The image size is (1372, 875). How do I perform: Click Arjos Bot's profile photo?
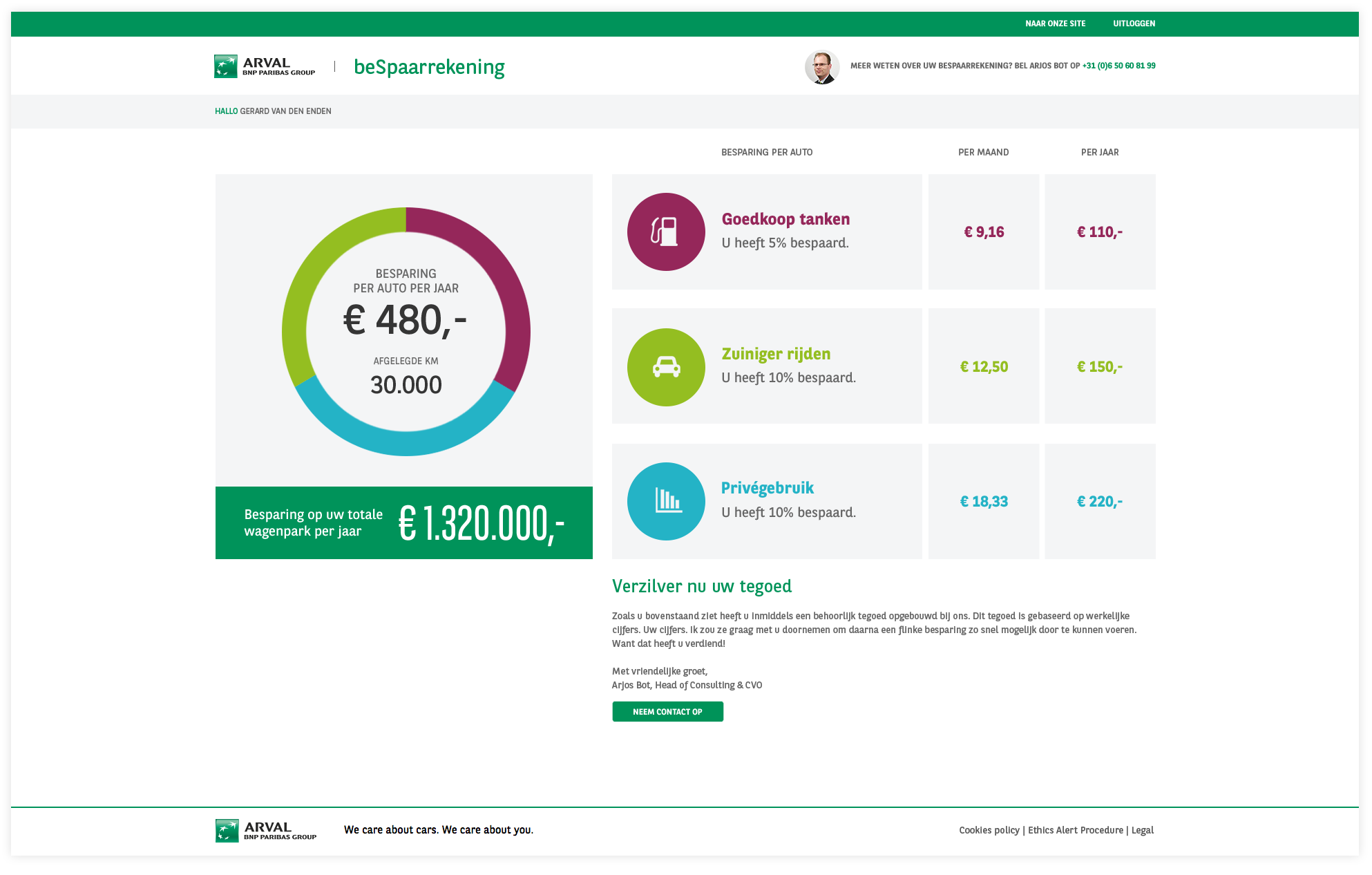pos(821,67)
